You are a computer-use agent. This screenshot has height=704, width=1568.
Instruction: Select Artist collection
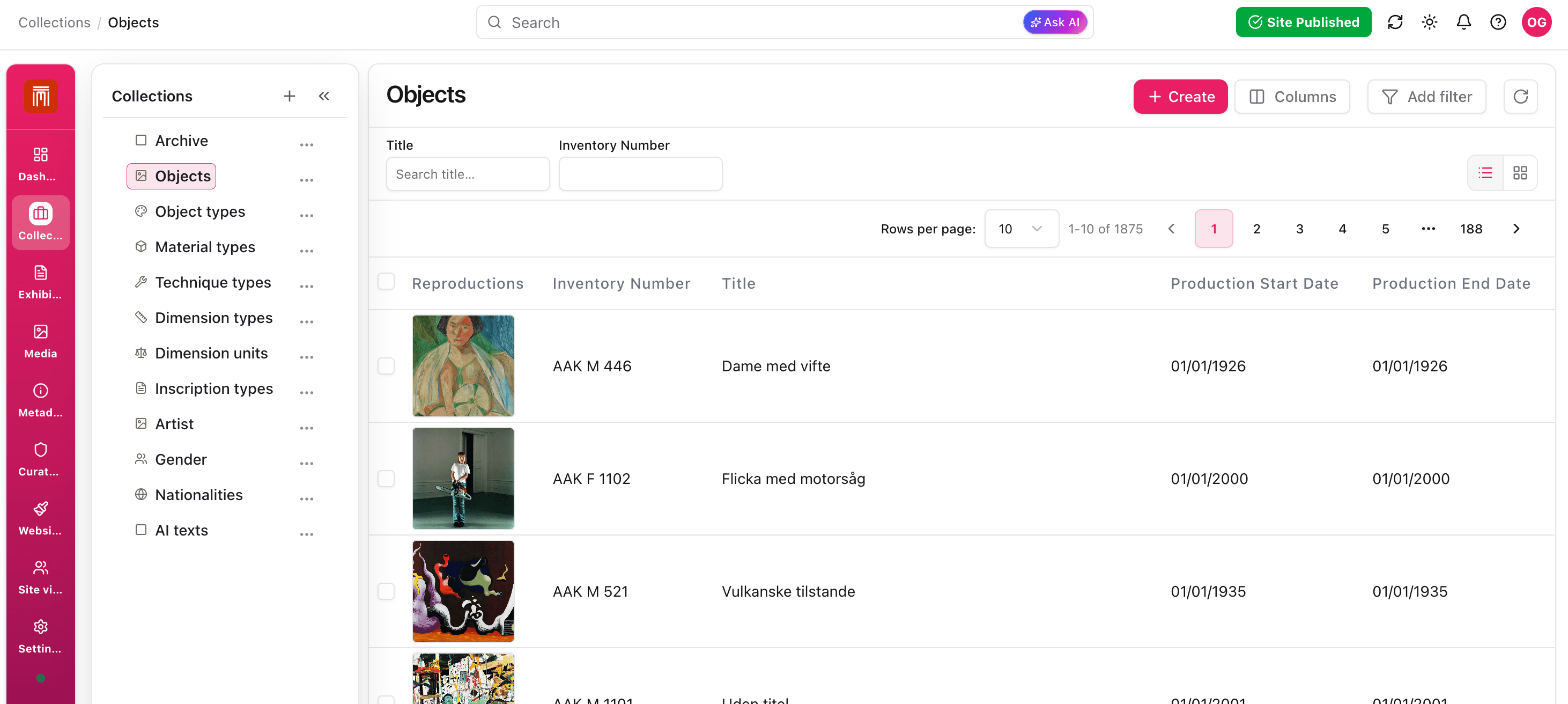click(x=164, y=424)
